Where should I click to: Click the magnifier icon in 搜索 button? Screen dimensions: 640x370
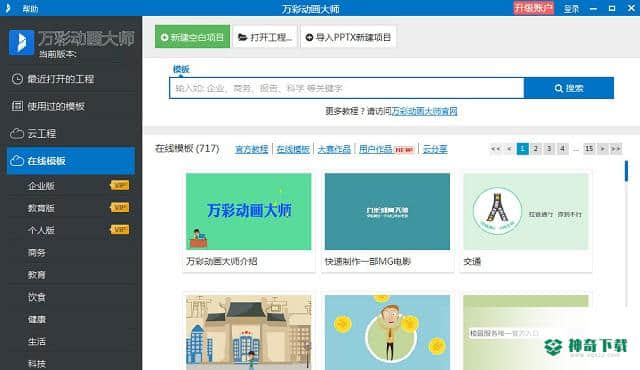click(559, 88)
